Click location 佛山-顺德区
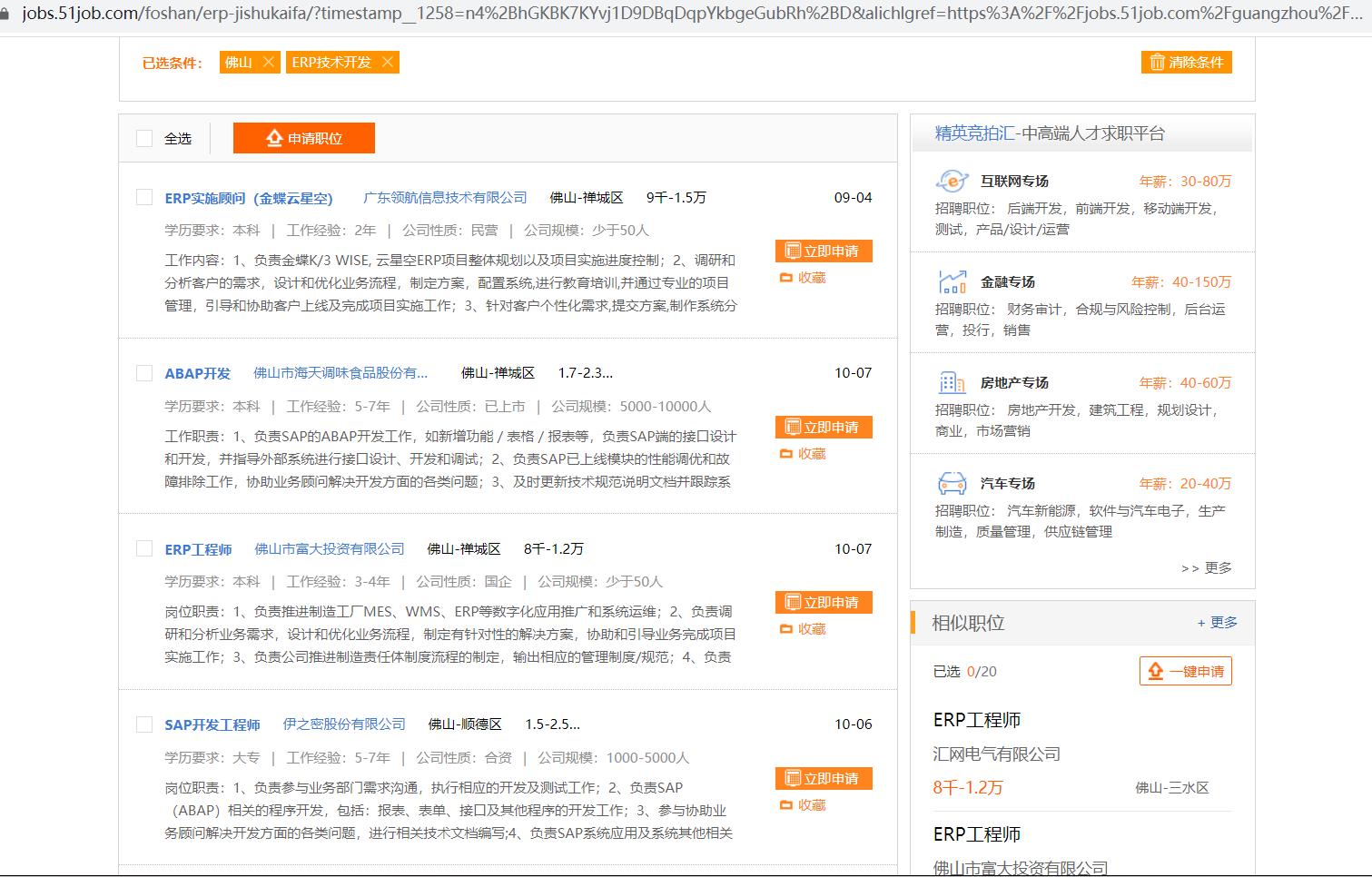1372x877 pixels. pyautogui.click(x=465, y=724)
